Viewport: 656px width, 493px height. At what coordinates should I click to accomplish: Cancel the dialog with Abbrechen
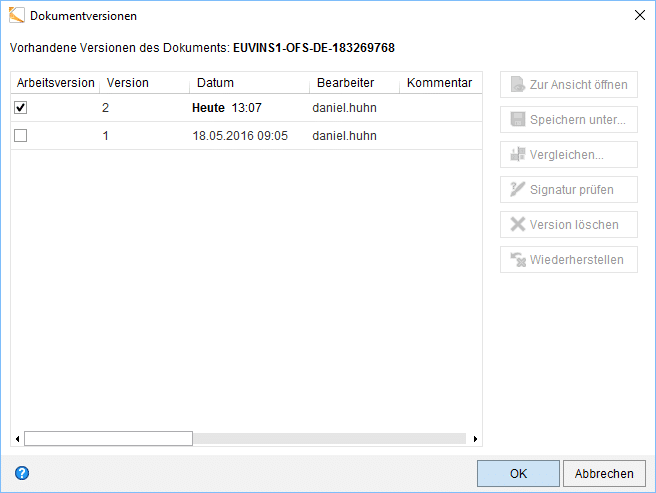point(604,473)
